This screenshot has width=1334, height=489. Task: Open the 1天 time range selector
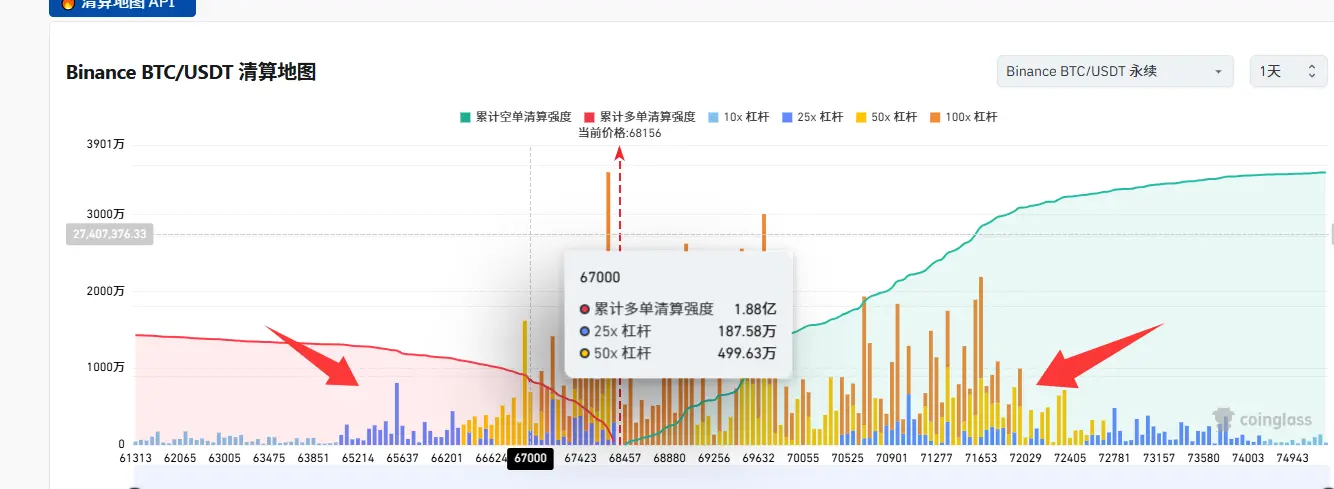click(x=1289, y=71)
